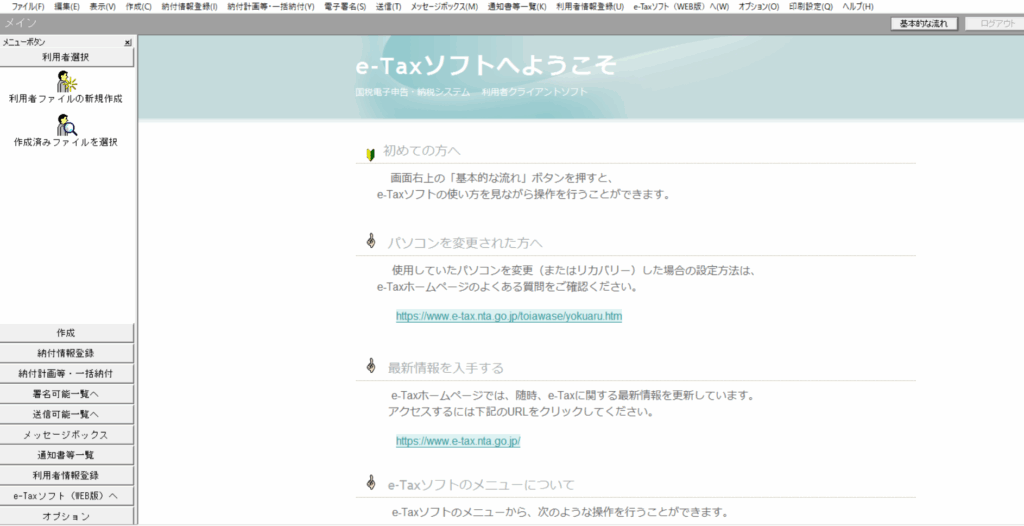Open the 利用者情報登録(U) menu
Screen dimensions: 1024x526
pos(590,7)
